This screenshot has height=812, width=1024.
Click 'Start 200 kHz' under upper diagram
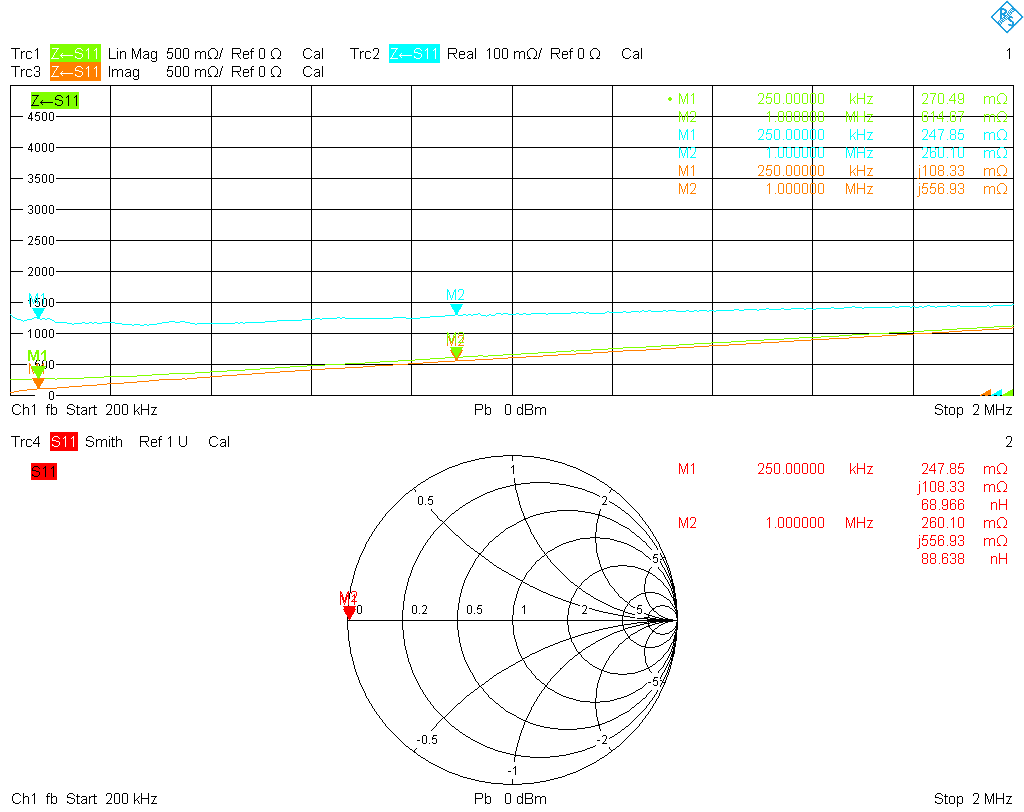(112, 410)
